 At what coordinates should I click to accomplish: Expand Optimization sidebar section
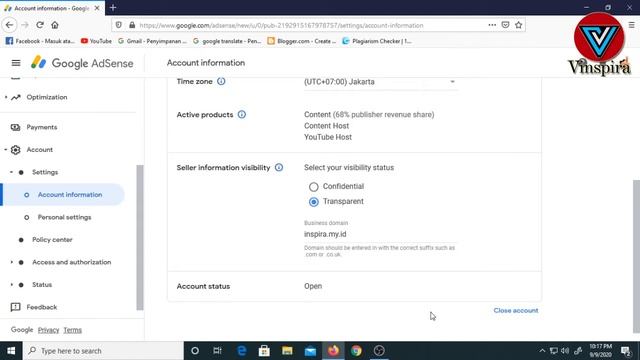click(6, 97)
